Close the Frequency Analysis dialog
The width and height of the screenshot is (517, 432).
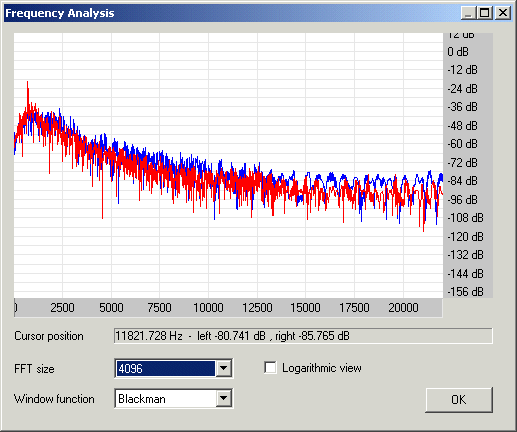(503, 13)
